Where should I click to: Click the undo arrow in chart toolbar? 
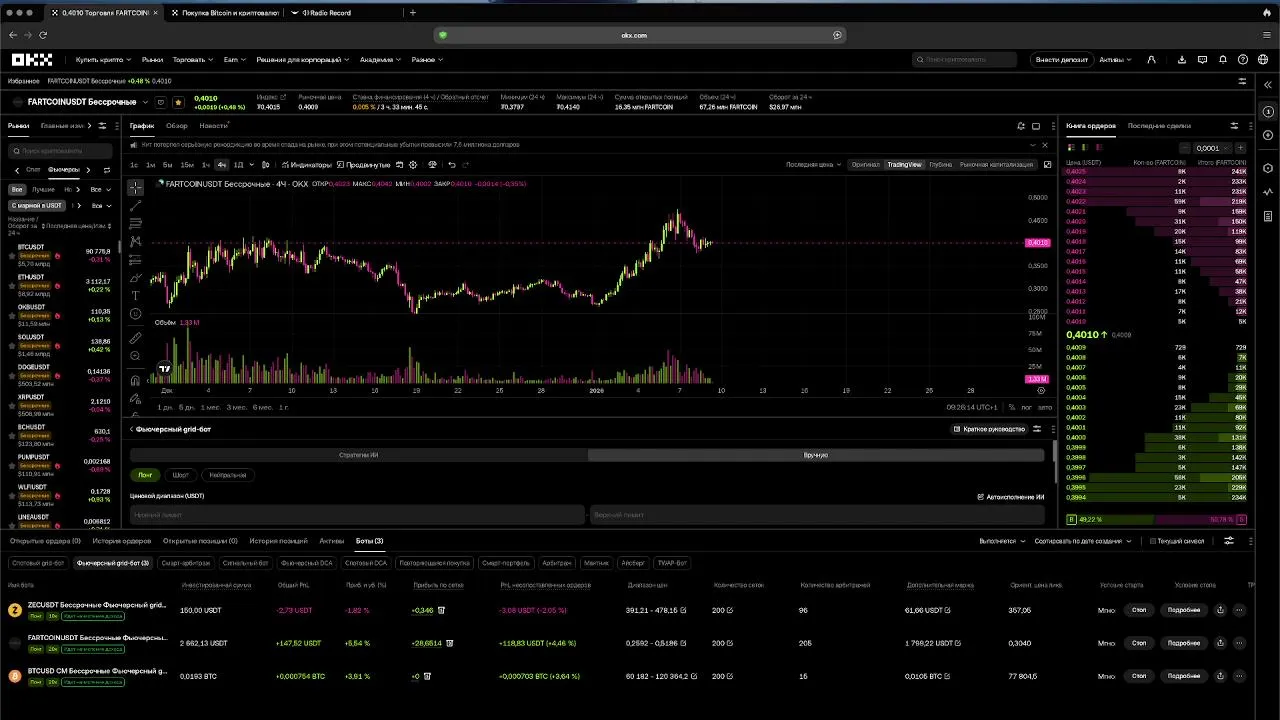point(452,164)
